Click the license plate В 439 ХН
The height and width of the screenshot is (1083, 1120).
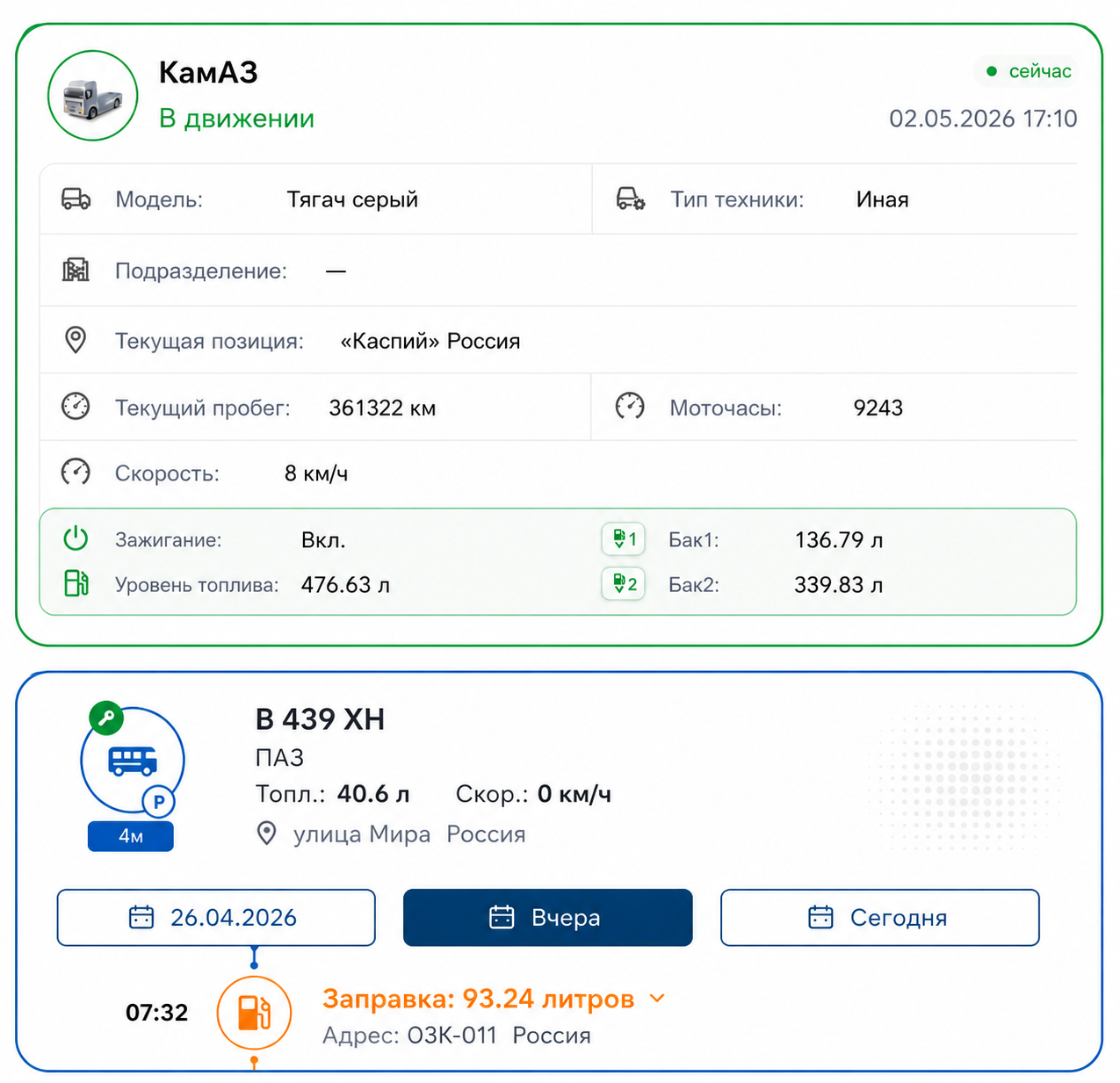click(x=321, y=719)
